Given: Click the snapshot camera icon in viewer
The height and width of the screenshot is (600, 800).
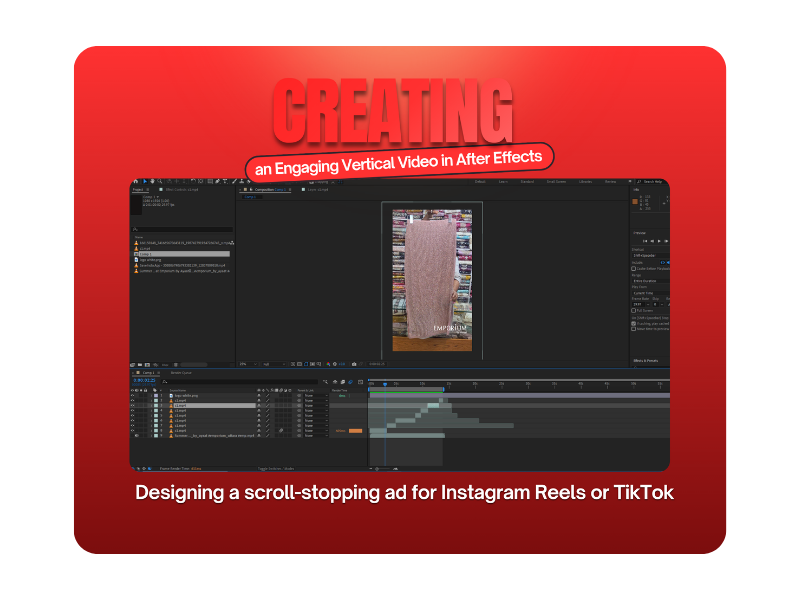Looking at the screenshot, I should click(354, 364).
